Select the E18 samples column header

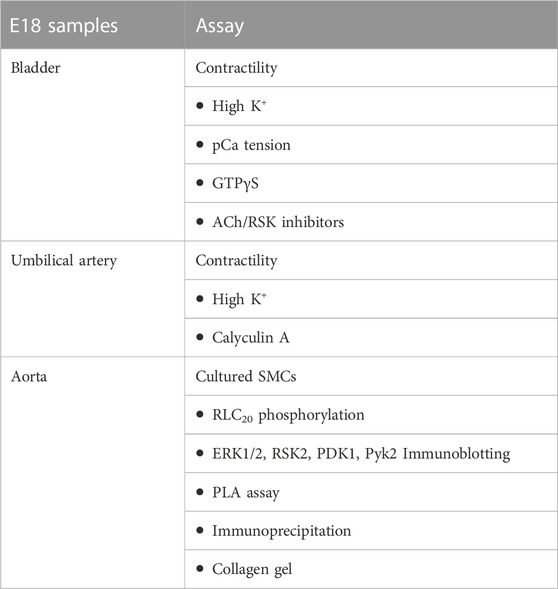pos(92,25)
